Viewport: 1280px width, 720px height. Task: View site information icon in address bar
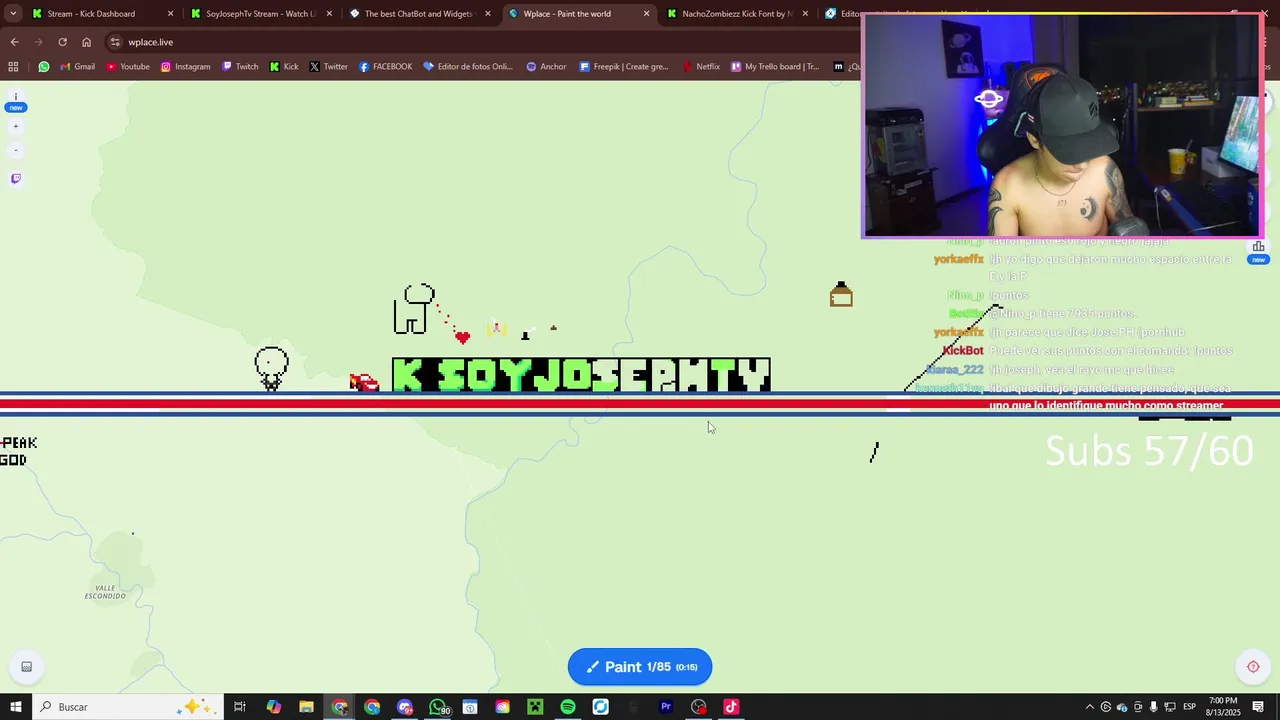115,42
